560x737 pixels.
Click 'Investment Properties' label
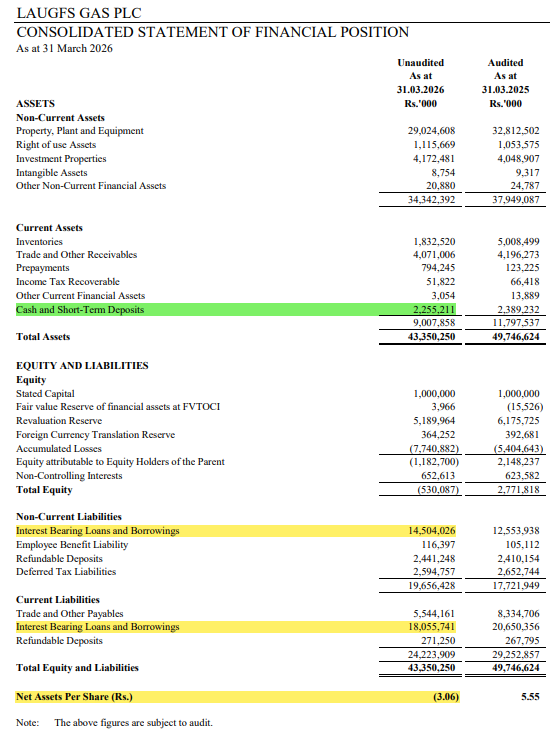click(x=61, y=159)
